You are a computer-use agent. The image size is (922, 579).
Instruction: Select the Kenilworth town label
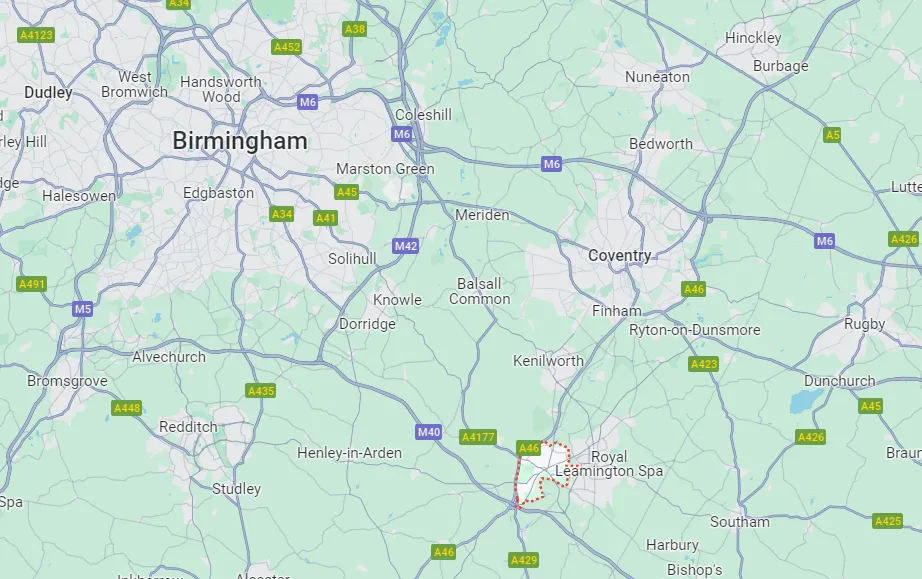(548, 360)
